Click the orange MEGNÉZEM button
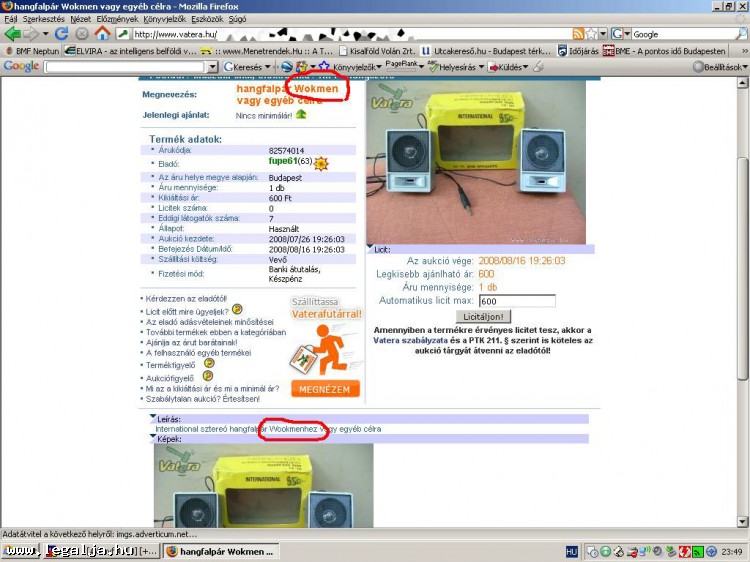The width and height of the screenshot is (750, 562). pyautogui.click(x=326, y=389)
